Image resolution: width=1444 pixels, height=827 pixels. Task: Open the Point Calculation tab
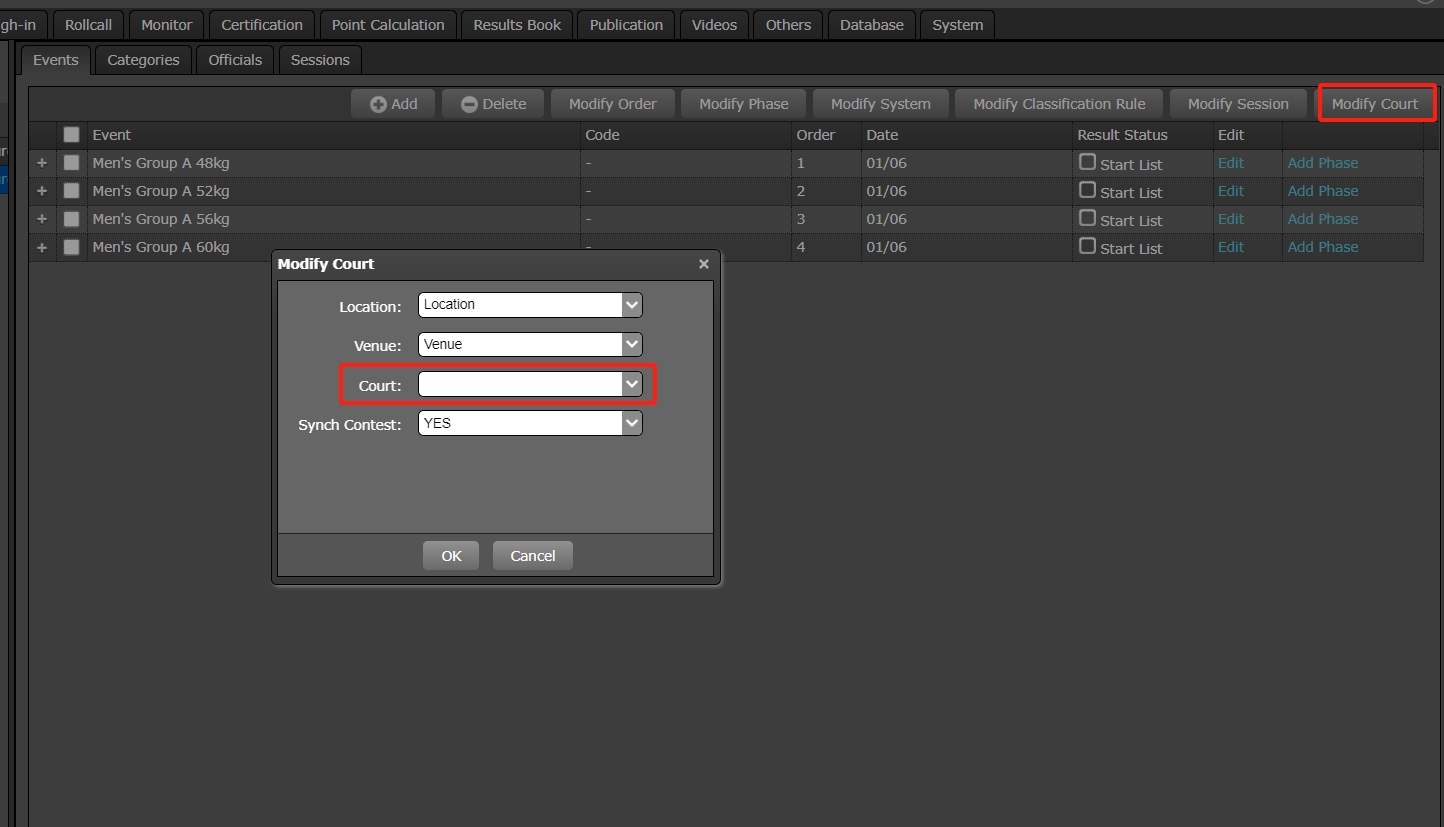click(x=386, y=25)
